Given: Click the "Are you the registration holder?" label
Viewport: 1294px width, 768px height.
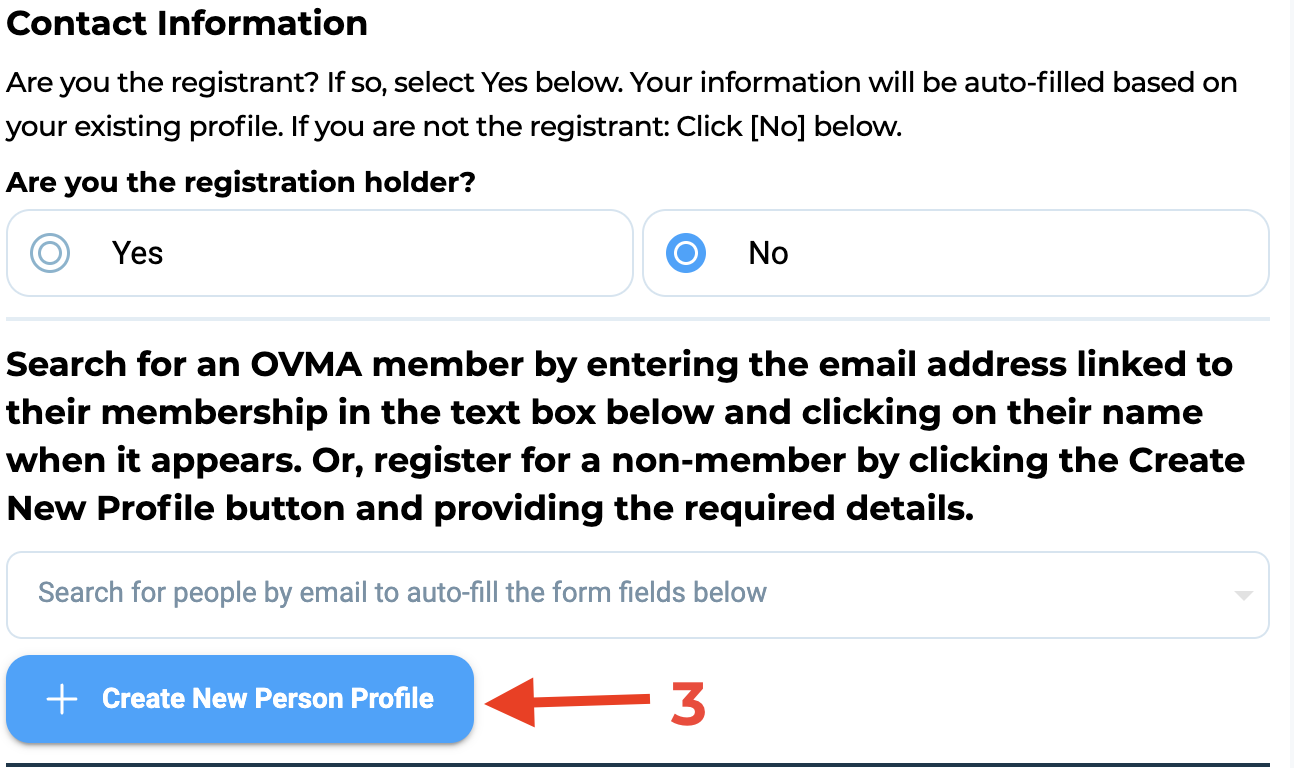Looking at the screenshot, I should (x=241, y=182).
